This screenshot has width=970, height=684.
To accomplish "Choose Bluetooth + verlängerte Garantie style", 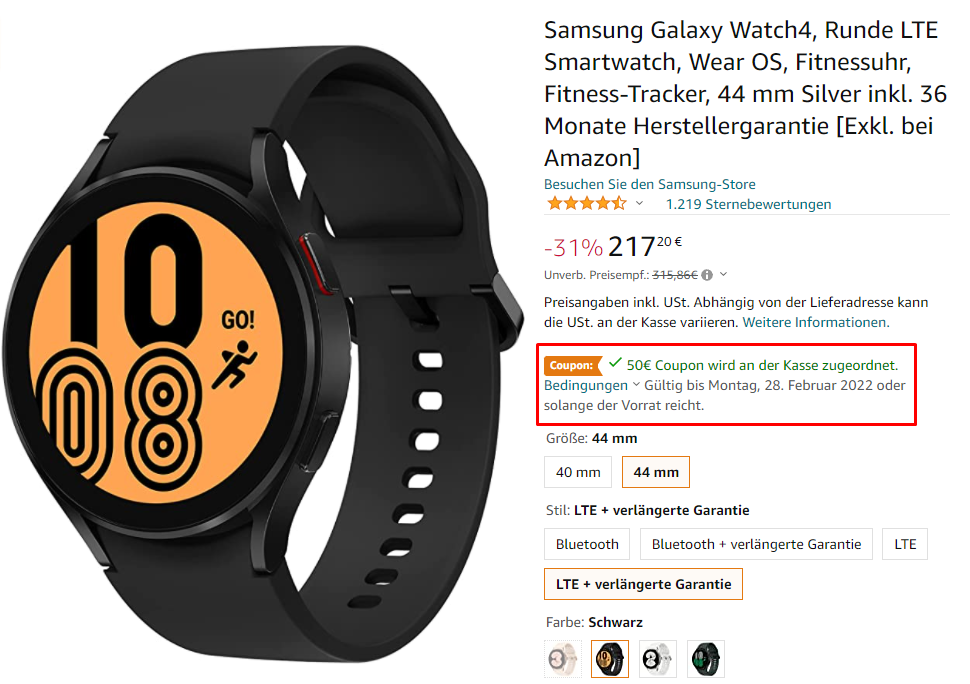I will click(x=756, y=544).
